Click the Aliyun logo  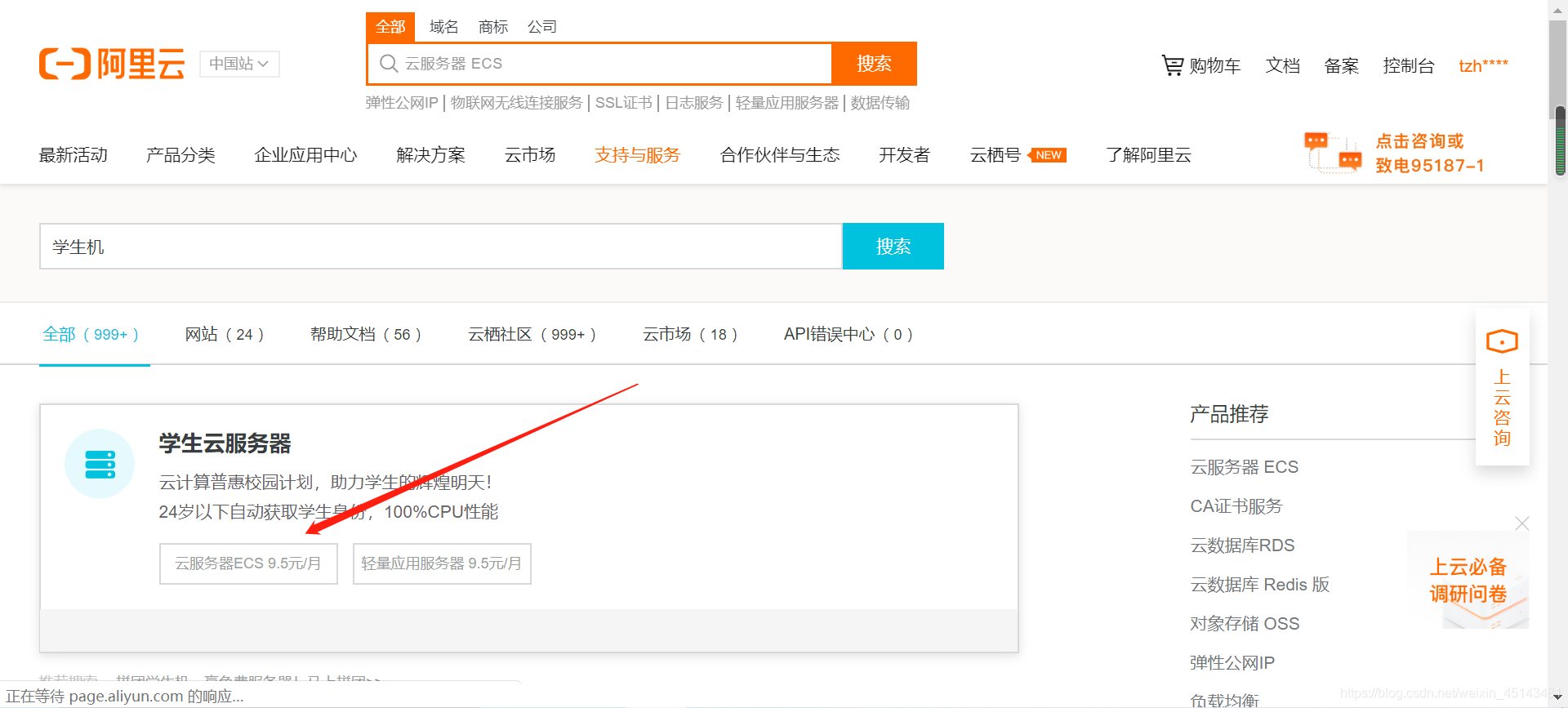pos(112,64)
